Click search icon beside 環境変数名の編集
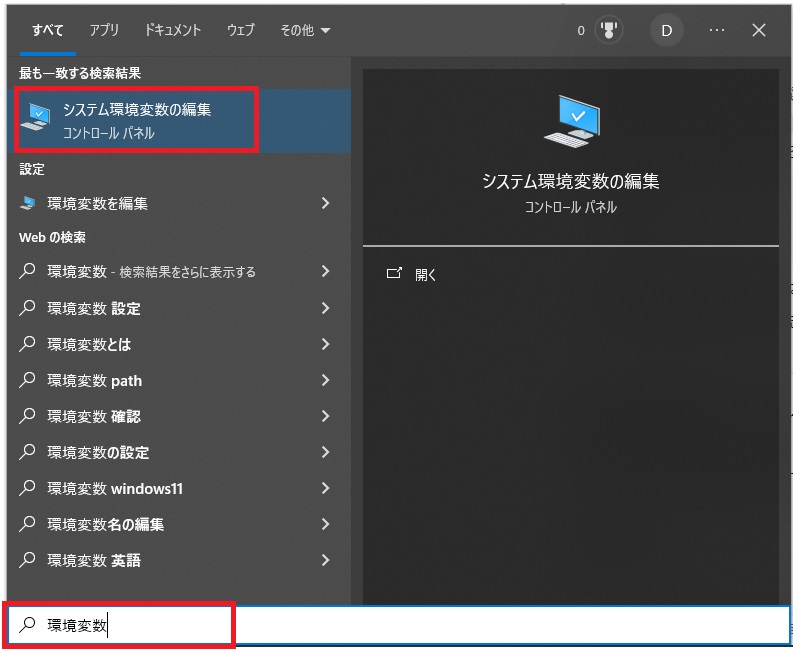The image size is (797, 651). (x=27, y=524)
